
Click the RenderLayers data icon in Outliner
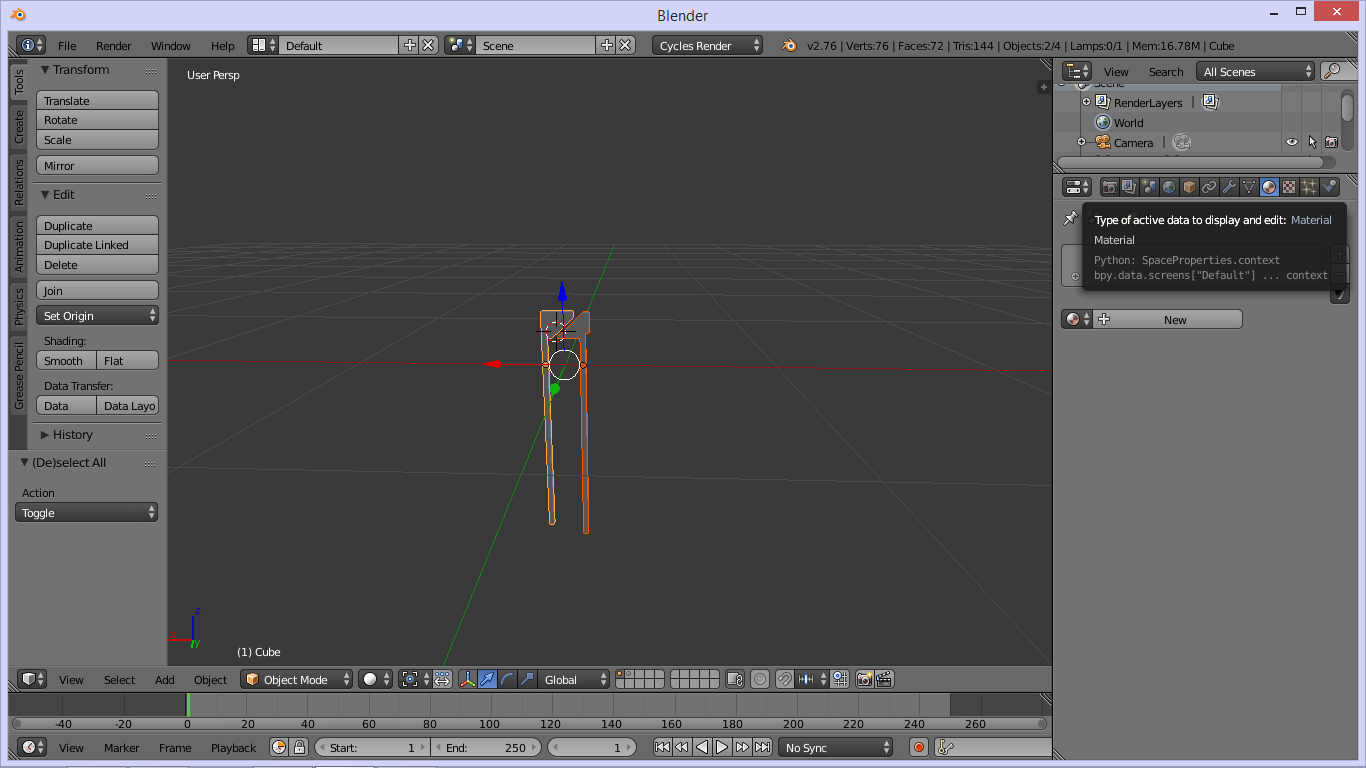point(1210,102)
